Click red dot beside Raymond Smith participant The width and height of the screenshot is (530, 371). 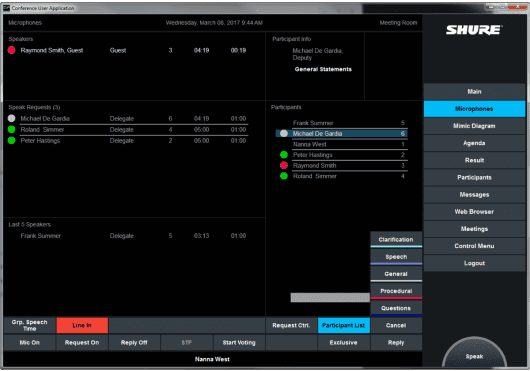tap(284, 165)
